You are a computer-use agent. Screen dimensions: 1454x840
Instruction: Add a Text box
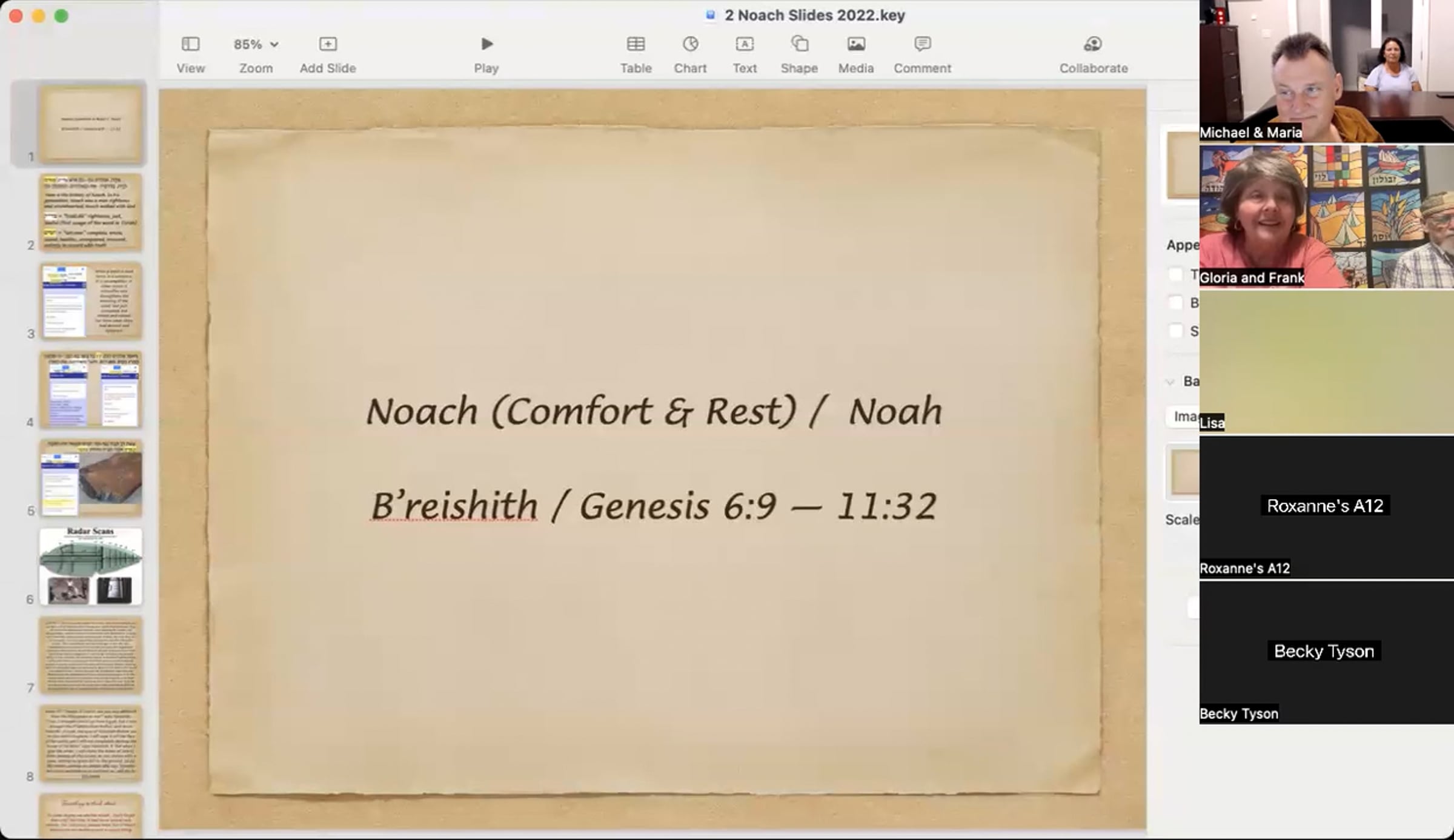point(745,44)
